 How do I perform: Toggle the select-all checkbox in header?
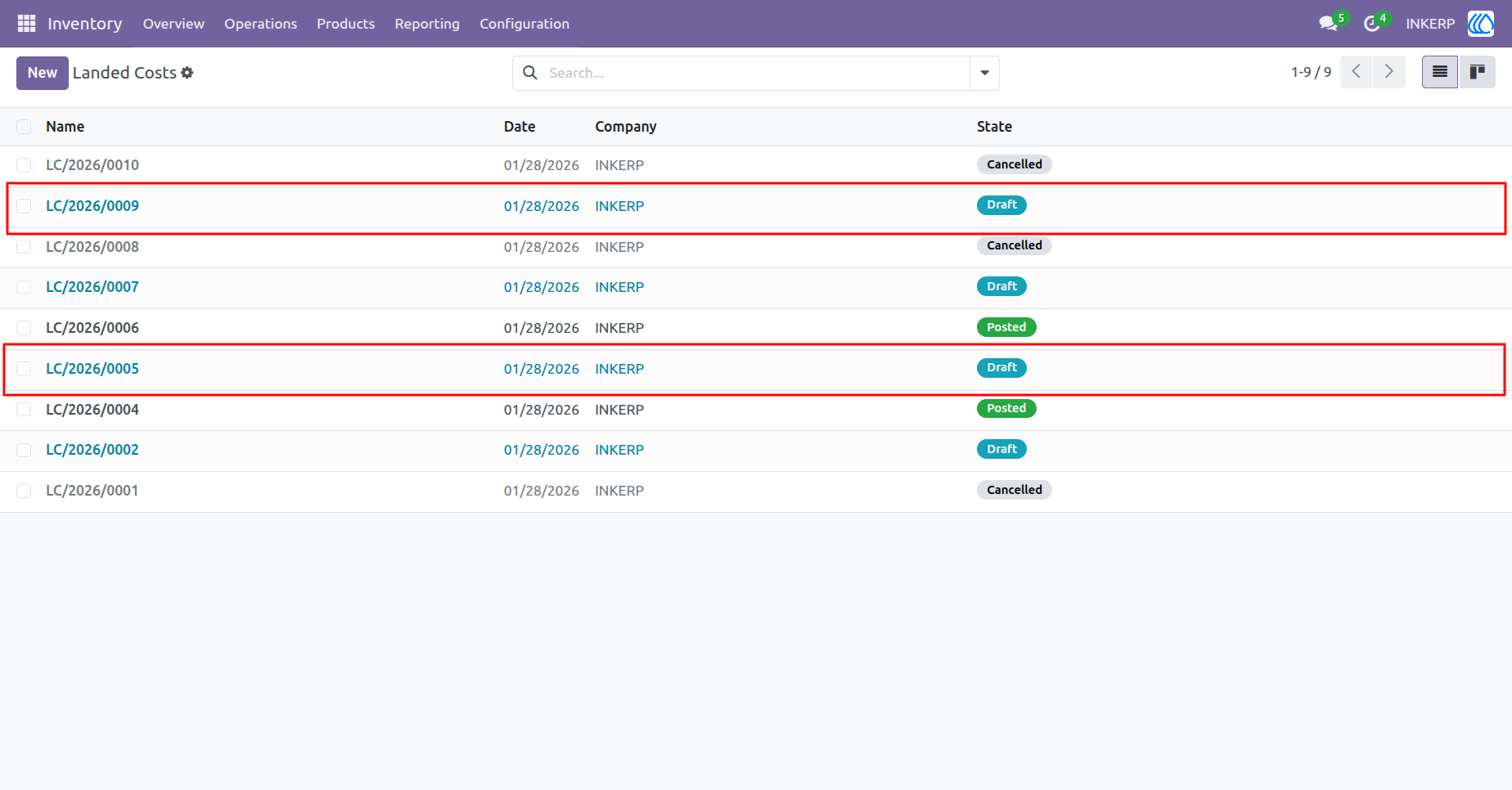(x=24, y=127)
